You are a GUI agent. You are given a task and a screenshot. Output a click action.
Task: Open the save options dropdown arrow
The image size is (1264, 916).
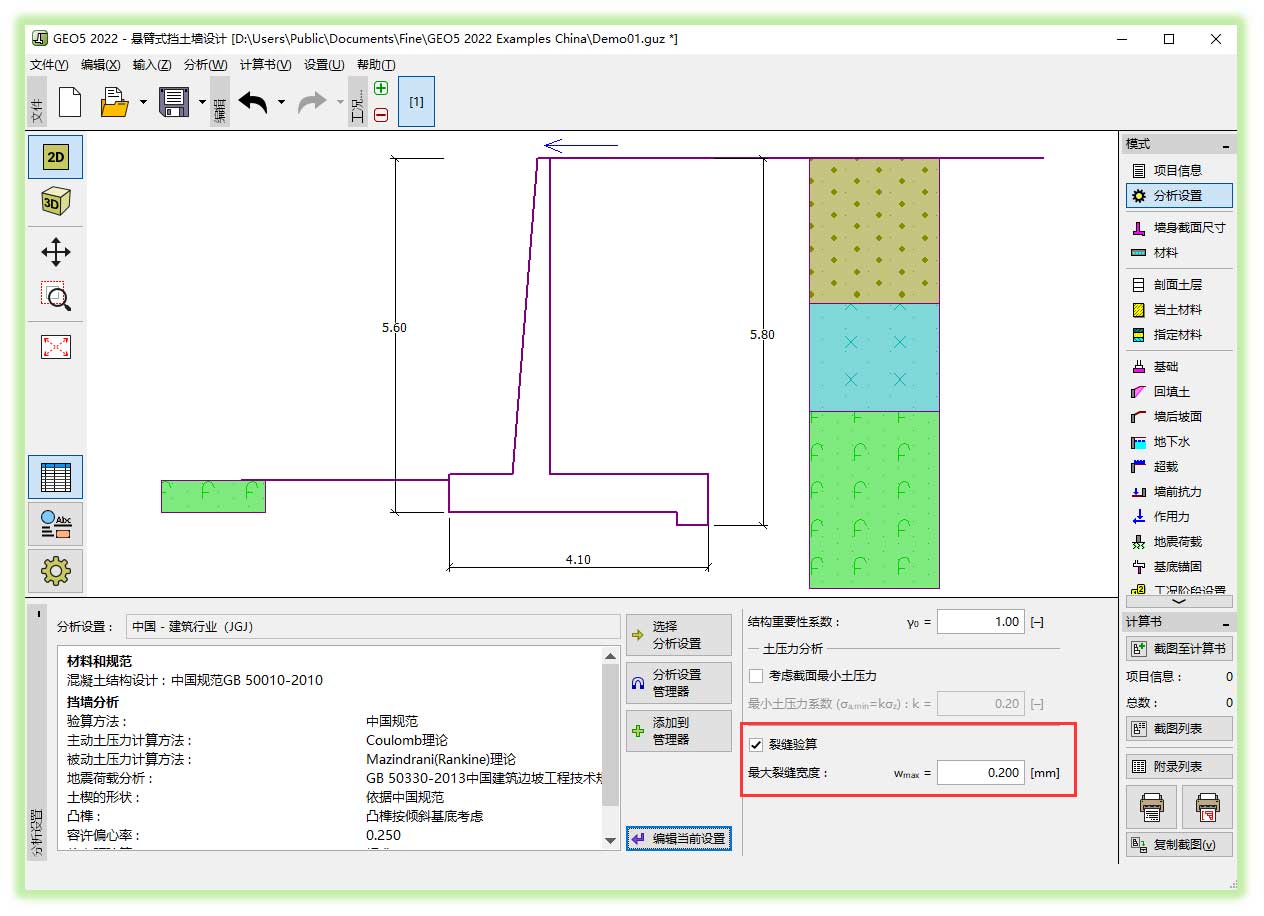pos(202,102)
